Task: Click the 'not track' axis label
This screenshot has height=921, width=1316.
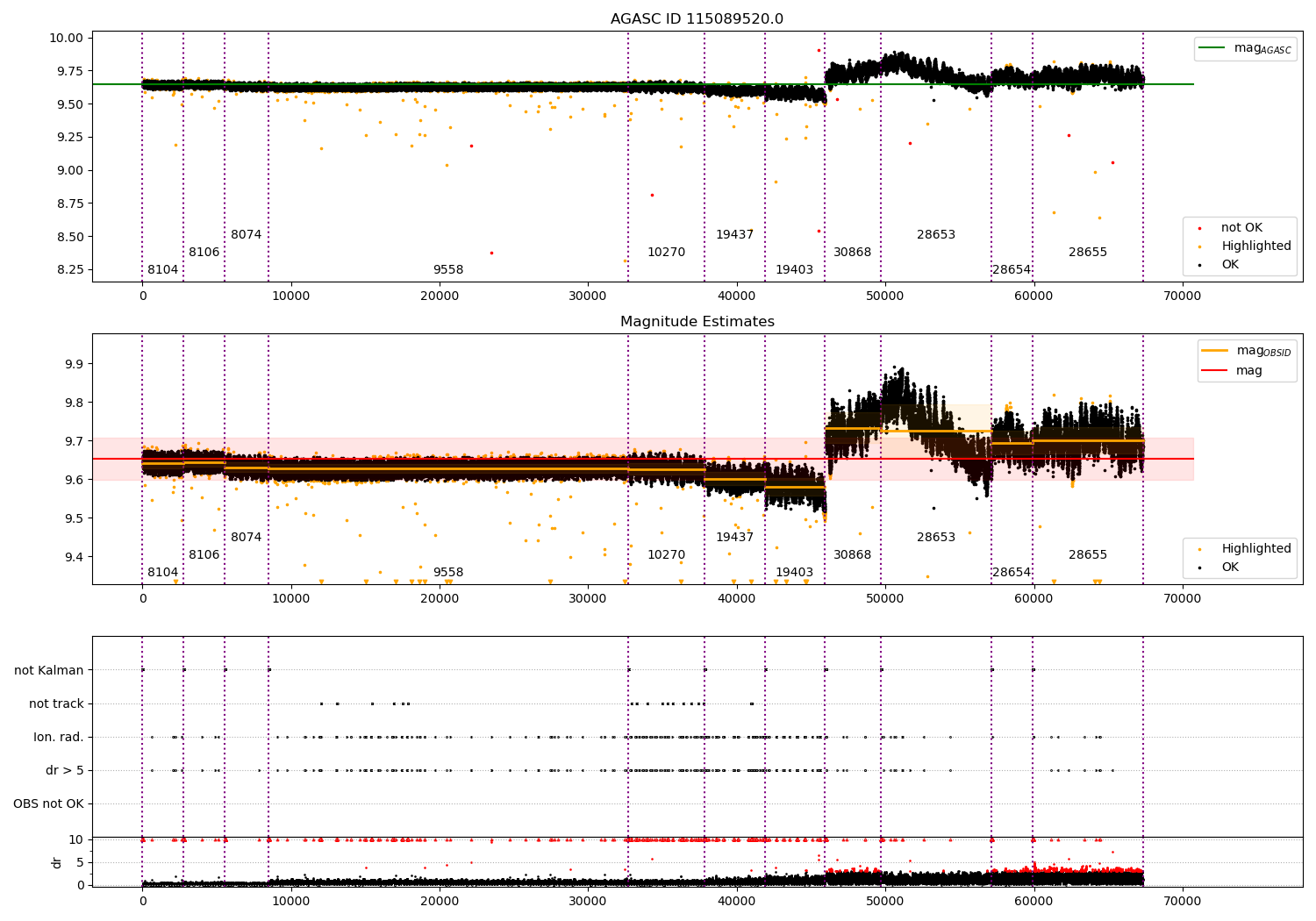Action: tap(56, 704)
